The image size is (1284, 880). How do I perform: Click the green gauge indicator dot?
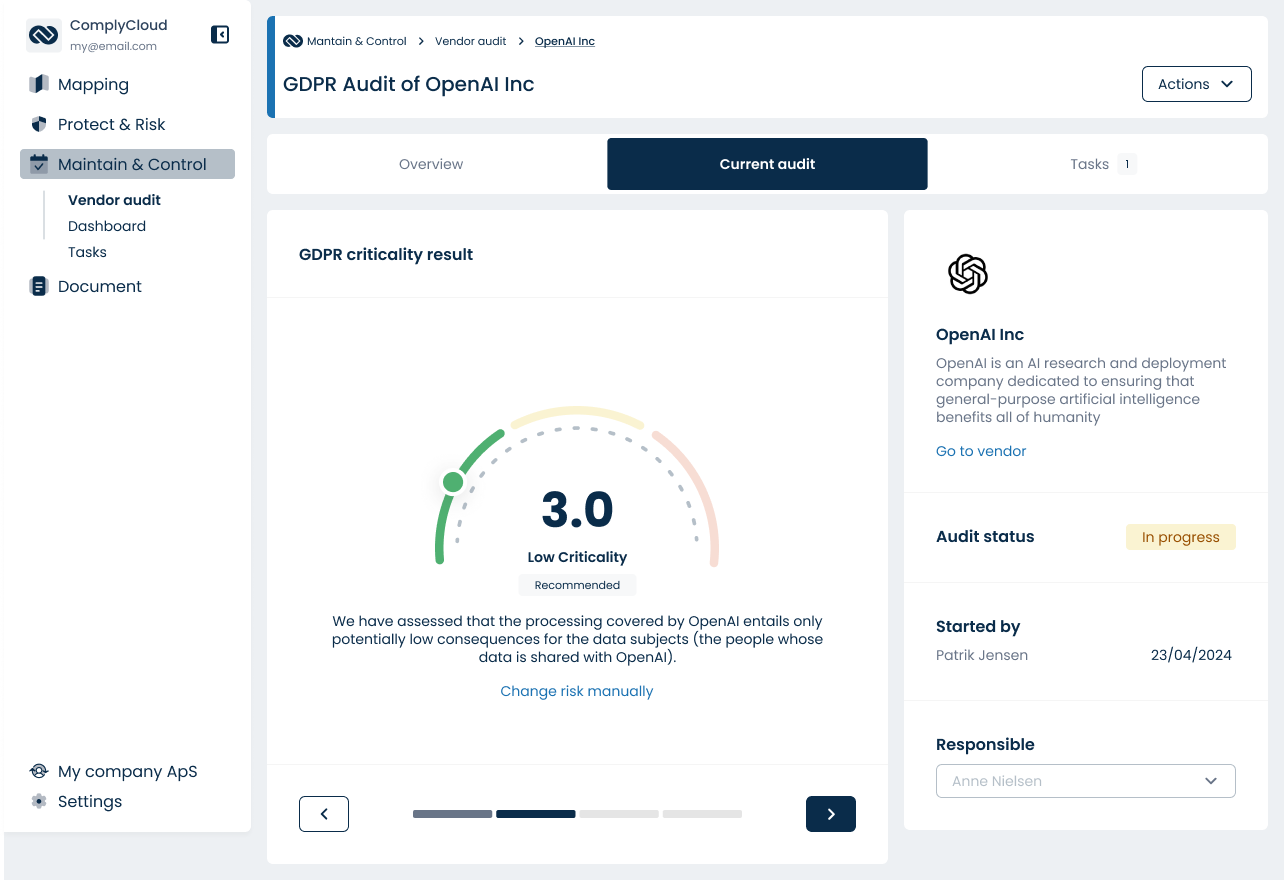coord(453,482)
